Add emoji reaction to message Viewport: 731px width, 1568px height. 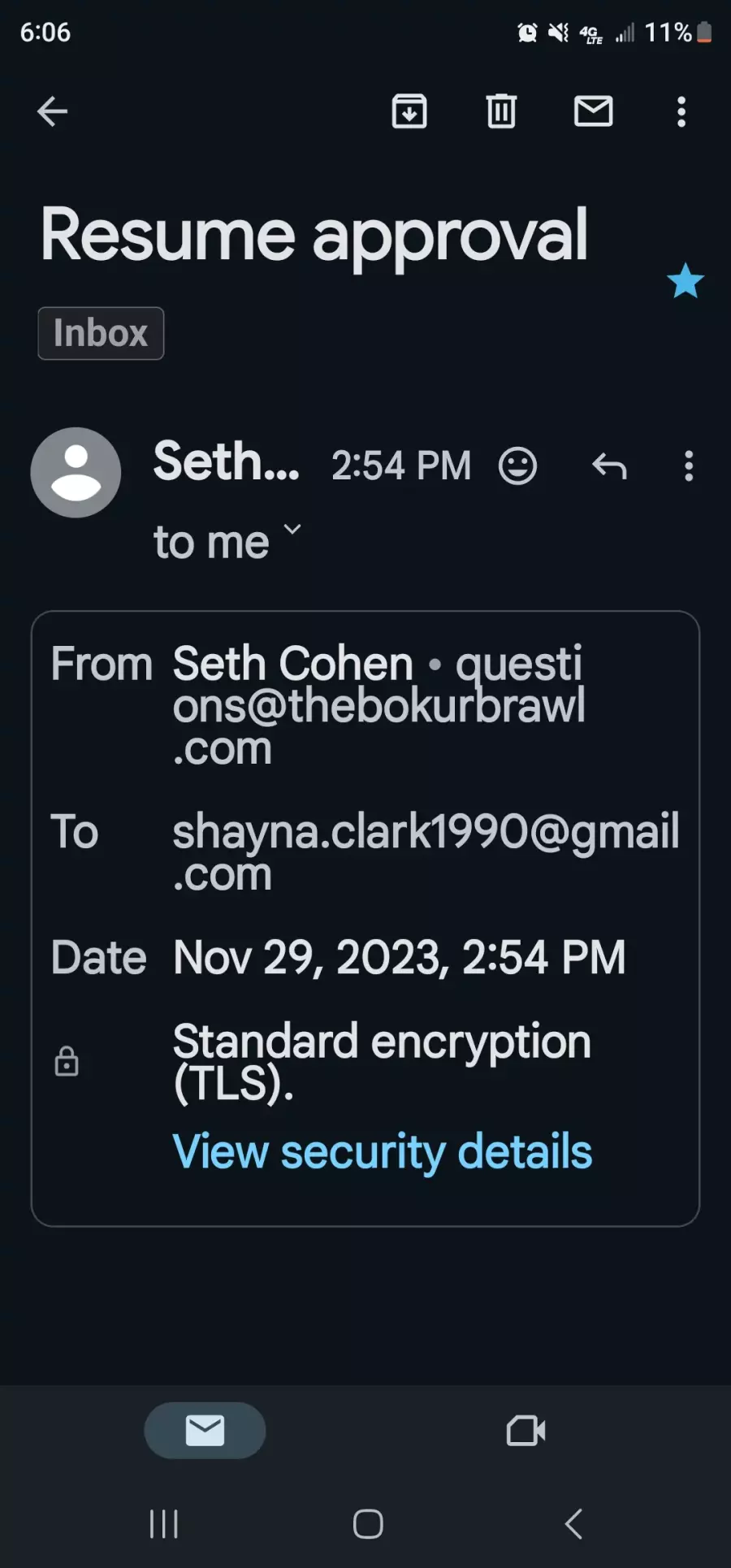(517, 466)
